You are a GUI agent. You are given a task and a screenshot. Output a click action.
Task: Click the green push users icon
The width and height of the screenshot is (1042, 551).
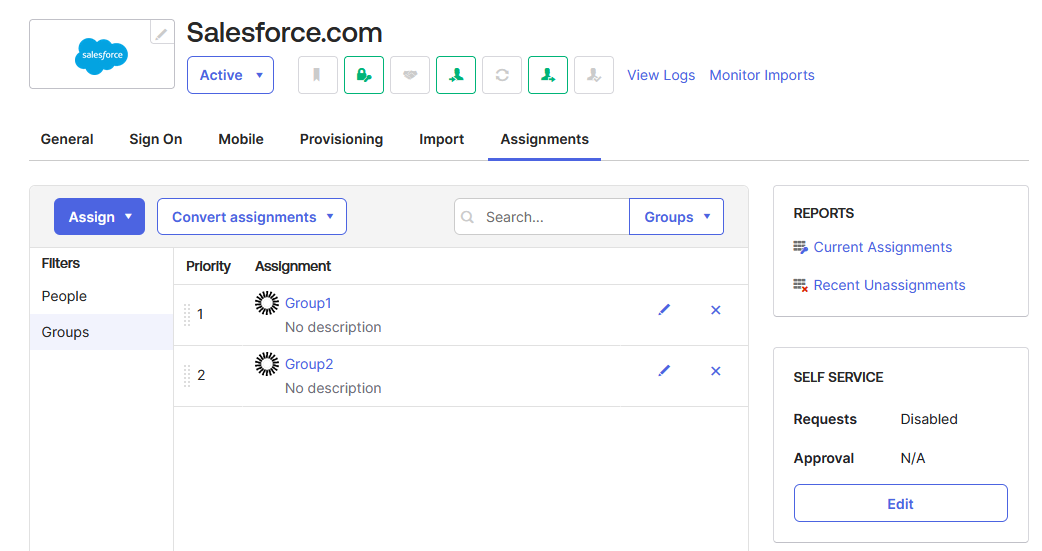pyautogui.click(x=548, y=75)
